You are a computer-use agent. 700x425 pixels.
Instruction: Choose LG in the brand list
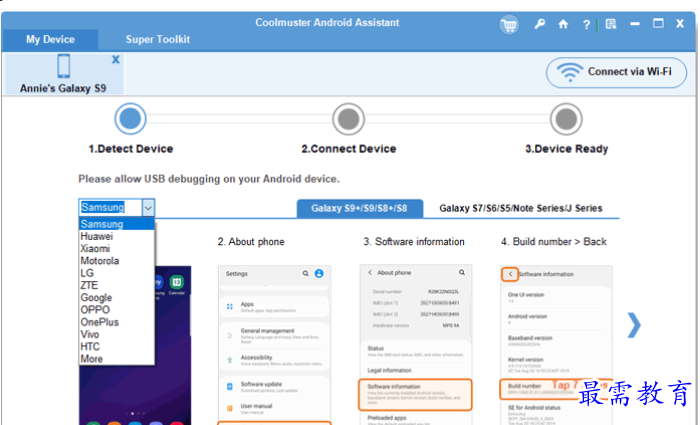coord(117,273)
